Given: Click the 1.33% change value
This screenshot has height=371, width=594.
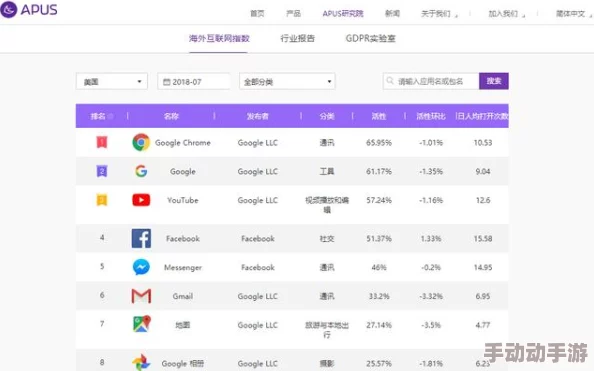Looking at the screenshot, I should [x=431, y=239].
